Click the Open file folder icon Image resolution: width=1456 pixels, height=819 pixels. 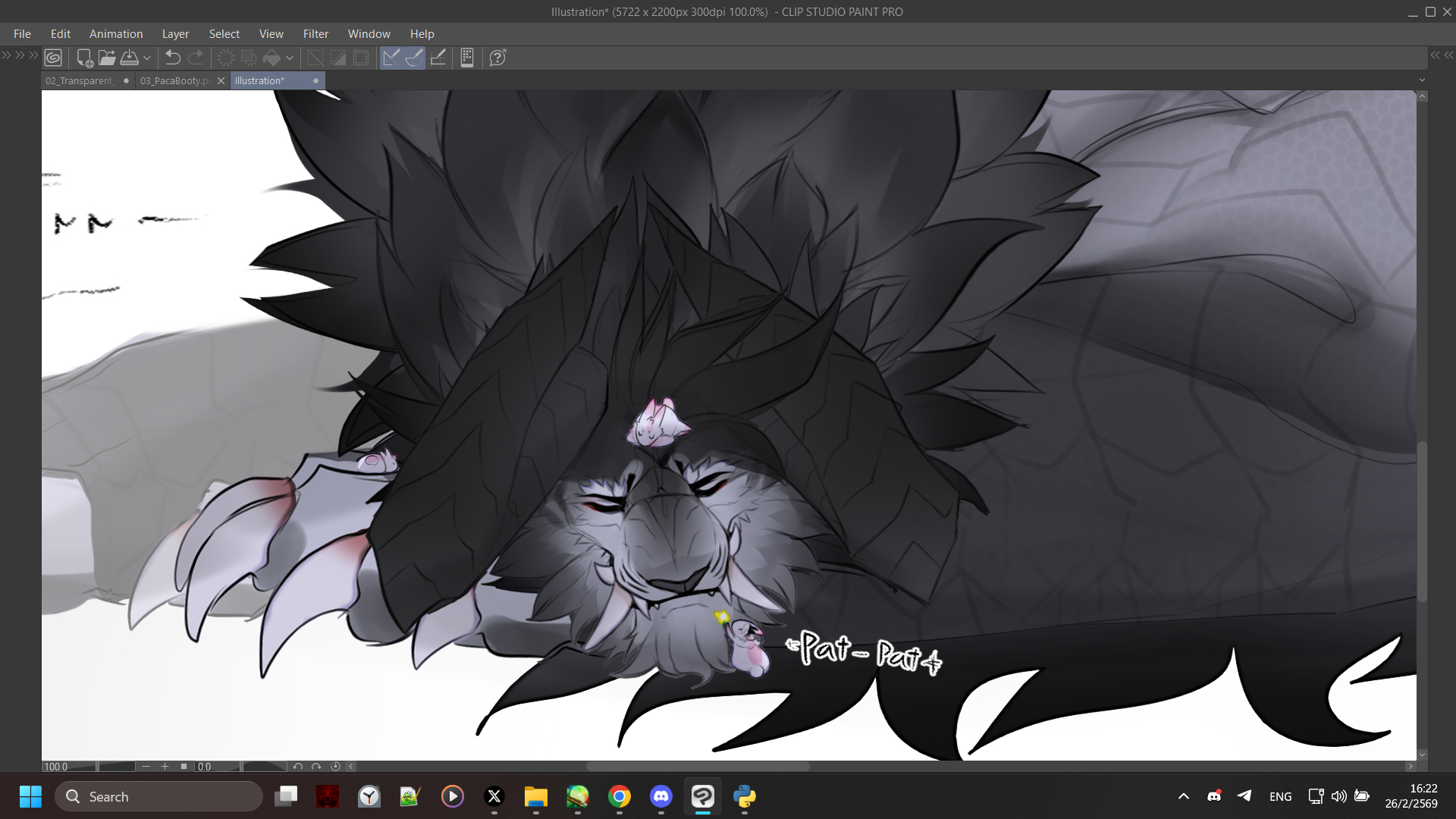[x=107, y=58]
